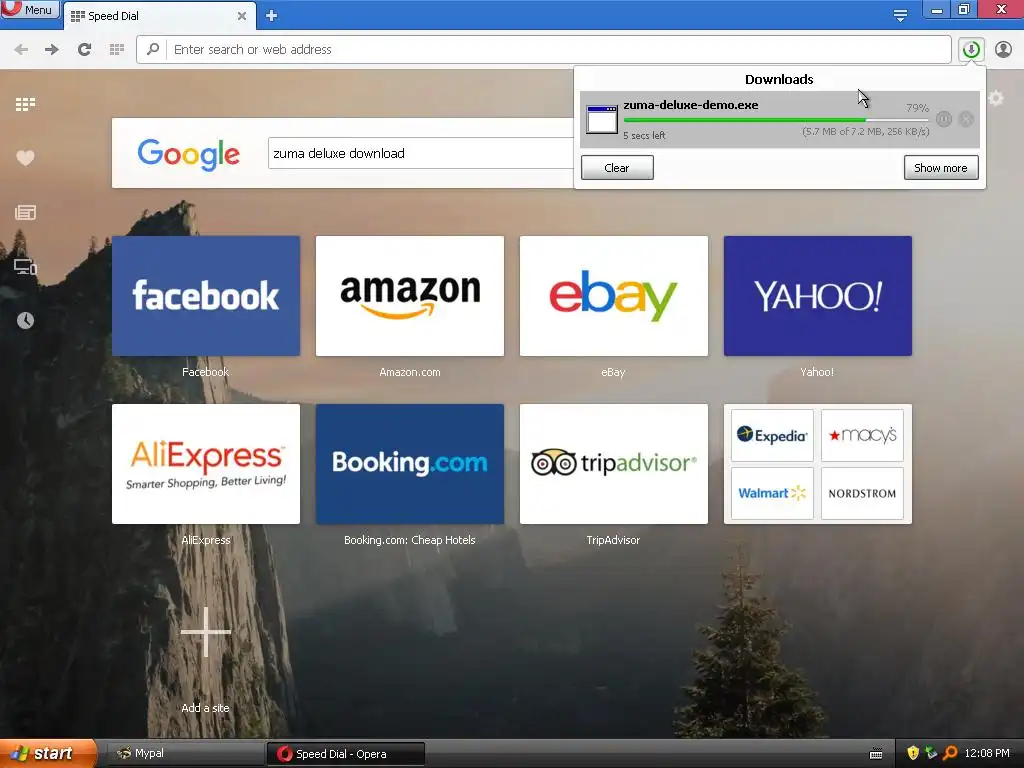Go forward to next page
This screenshot has height=768, width=1024.
(x=52, y=50)
